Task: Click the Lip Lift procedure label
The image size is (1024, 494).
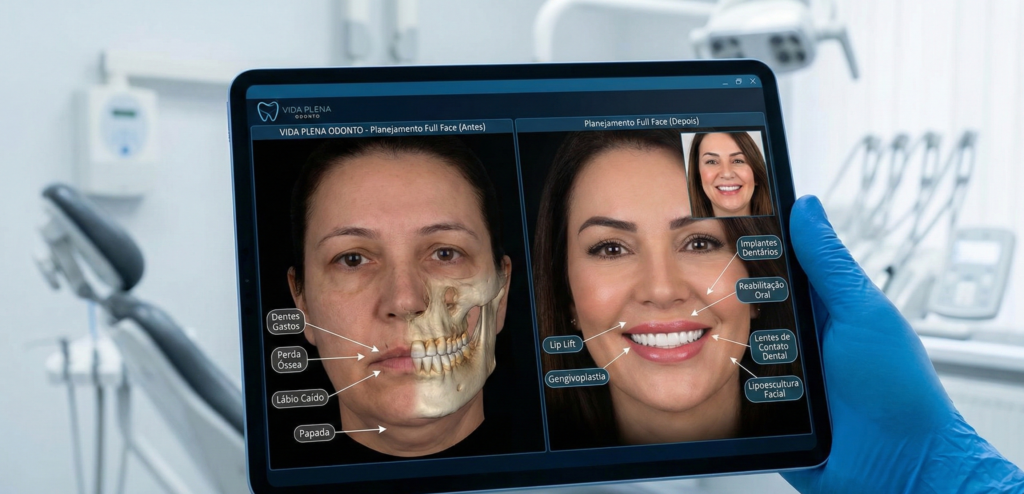Action: pyautogui.click(x=562, y=344)
